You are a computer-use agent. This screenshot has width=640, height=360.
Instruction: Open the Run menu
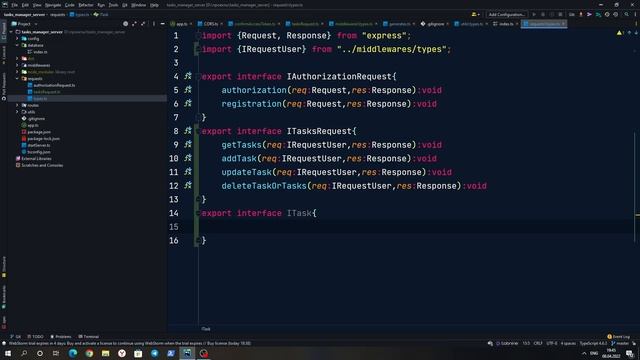pos(101,5)
